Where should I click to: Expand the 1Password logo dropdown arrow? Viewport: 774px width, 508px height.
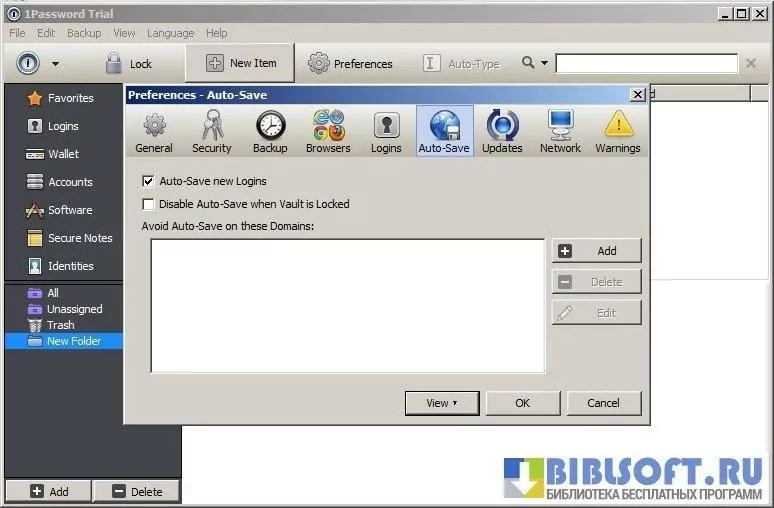point(55,64)
